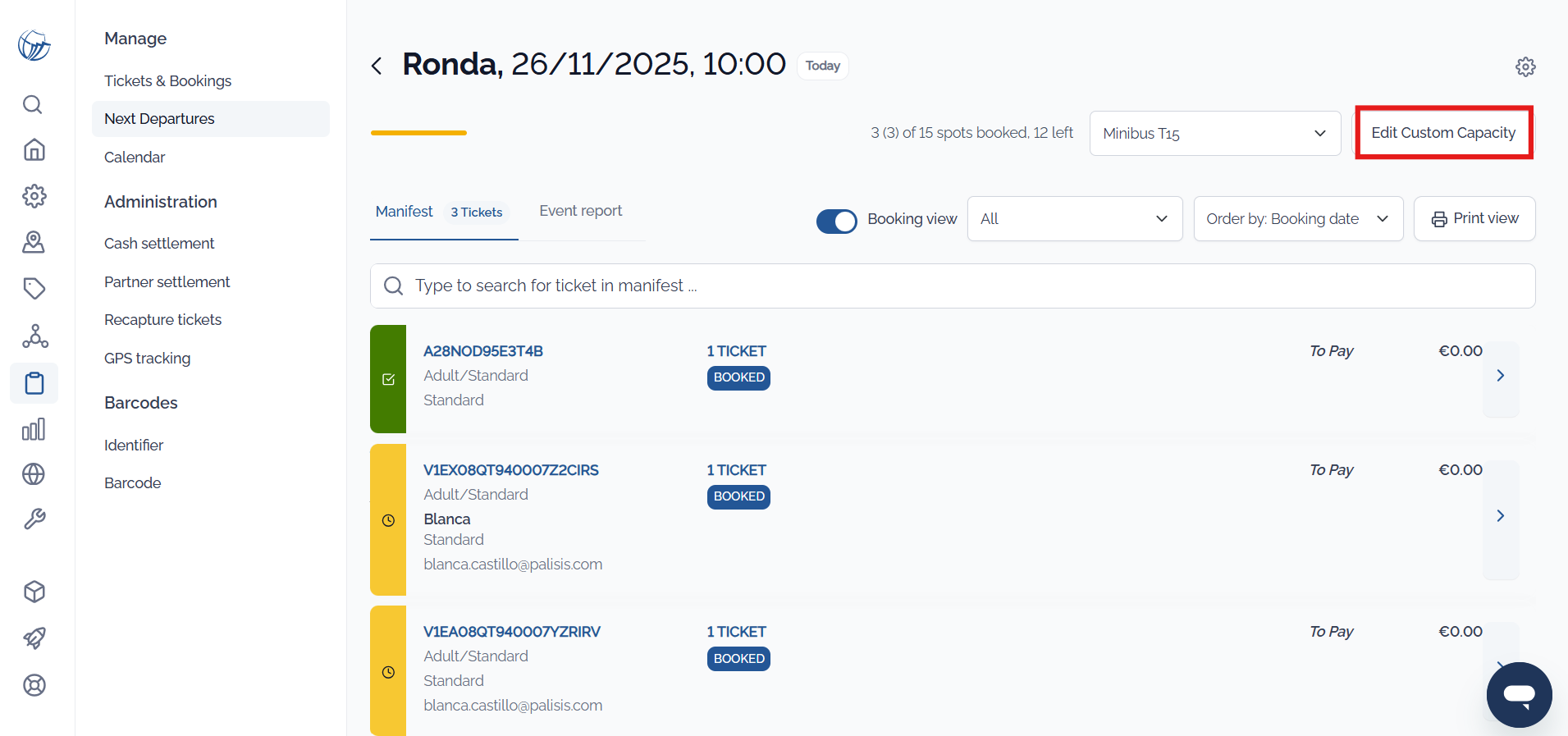Open Calendar menu item

[135, 157]
